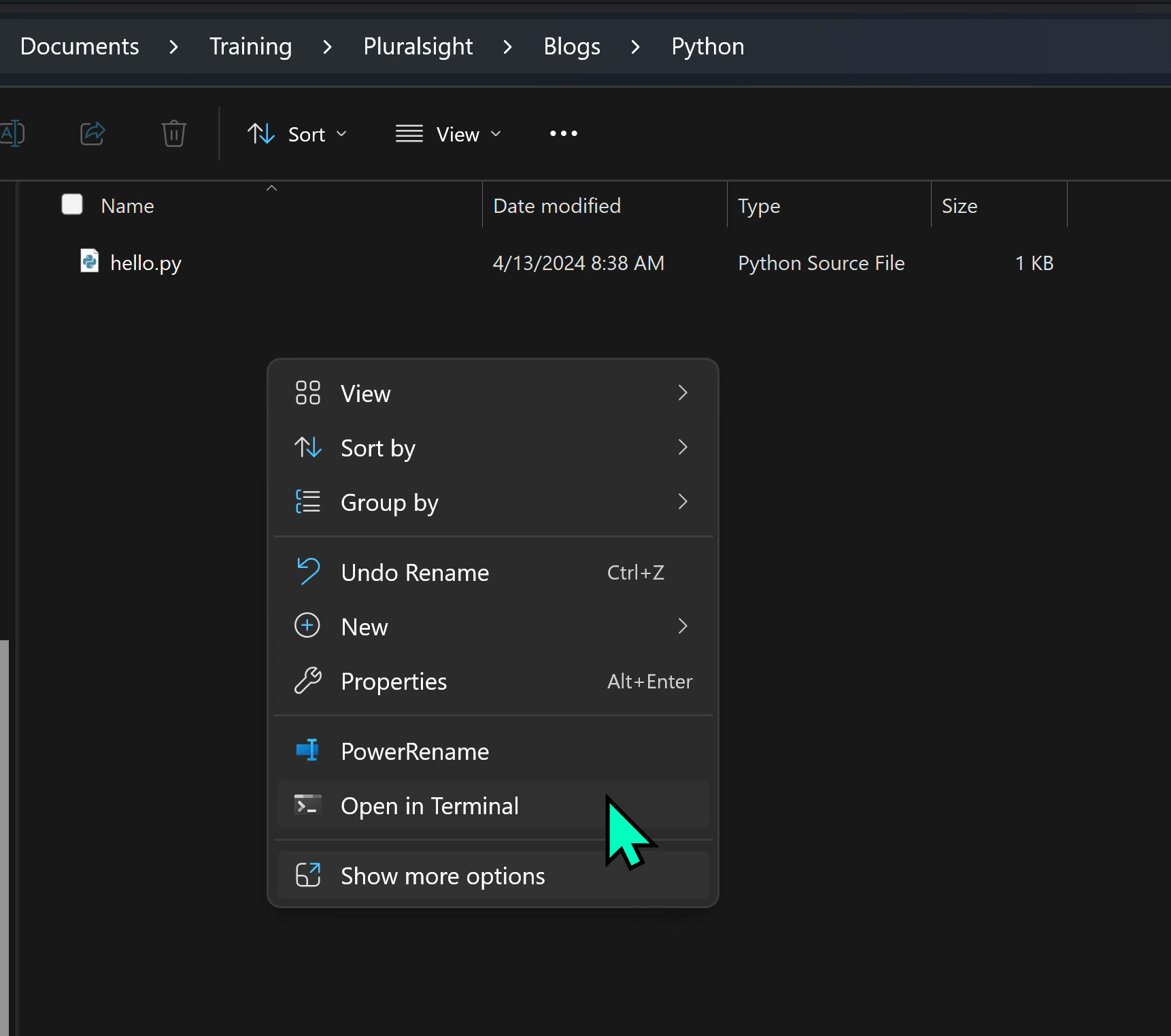The width and height of the screenshot is (1171, 1036).
Task: Click the Python Source File type cell
Action: (821, 263)
